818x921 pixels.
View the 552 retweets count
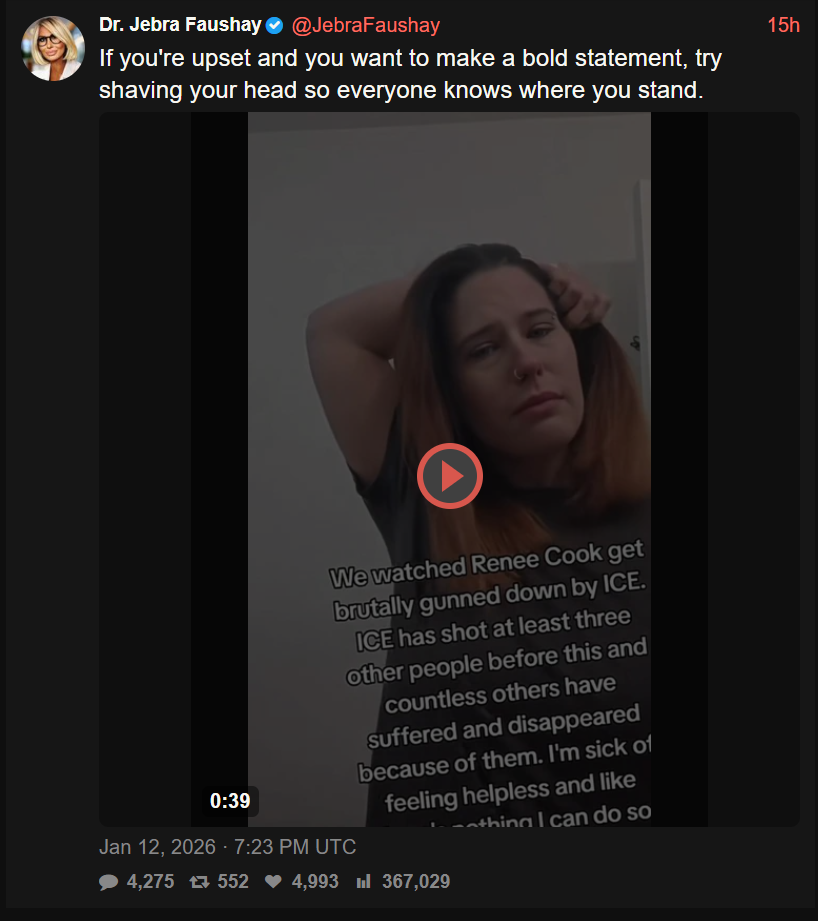tap(233, 881)
